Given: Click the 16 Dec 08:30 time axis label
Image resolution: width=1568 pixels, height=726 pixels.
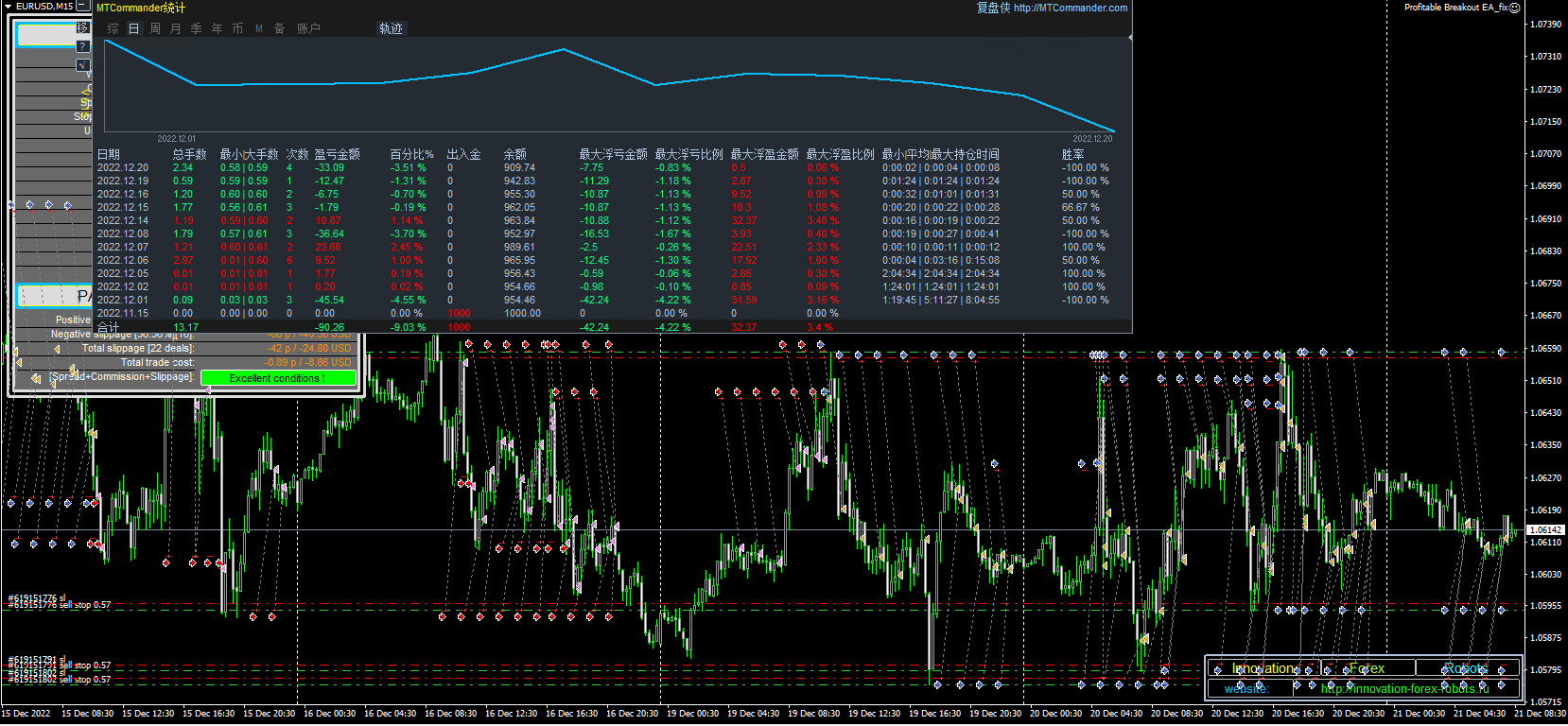Looking at the screenshot, I should [x=450, y=714].
